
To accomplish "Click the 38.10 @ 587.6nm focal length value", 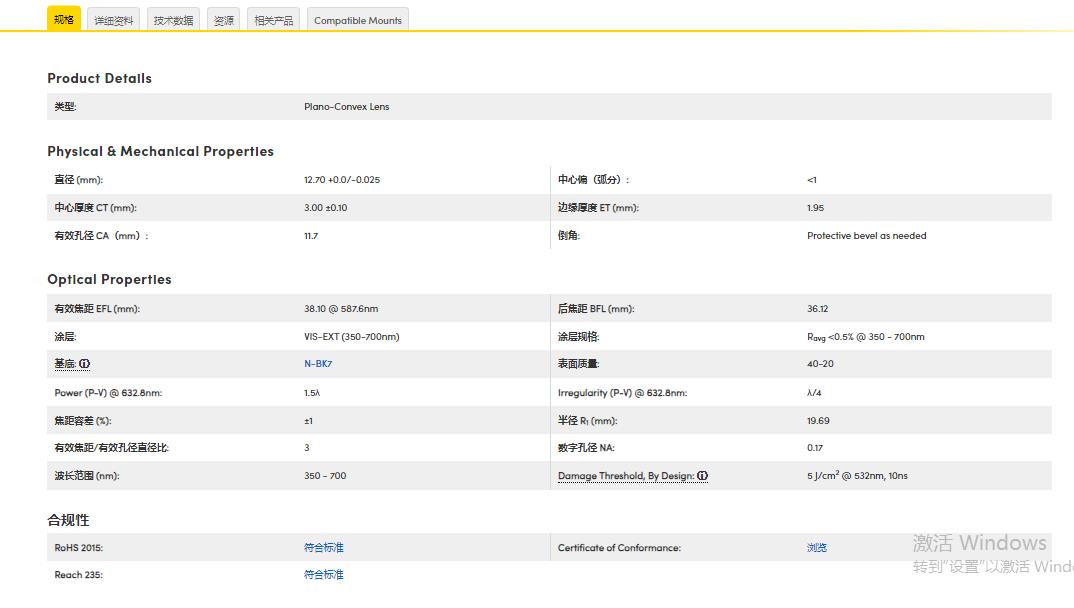I will [341, 309].
